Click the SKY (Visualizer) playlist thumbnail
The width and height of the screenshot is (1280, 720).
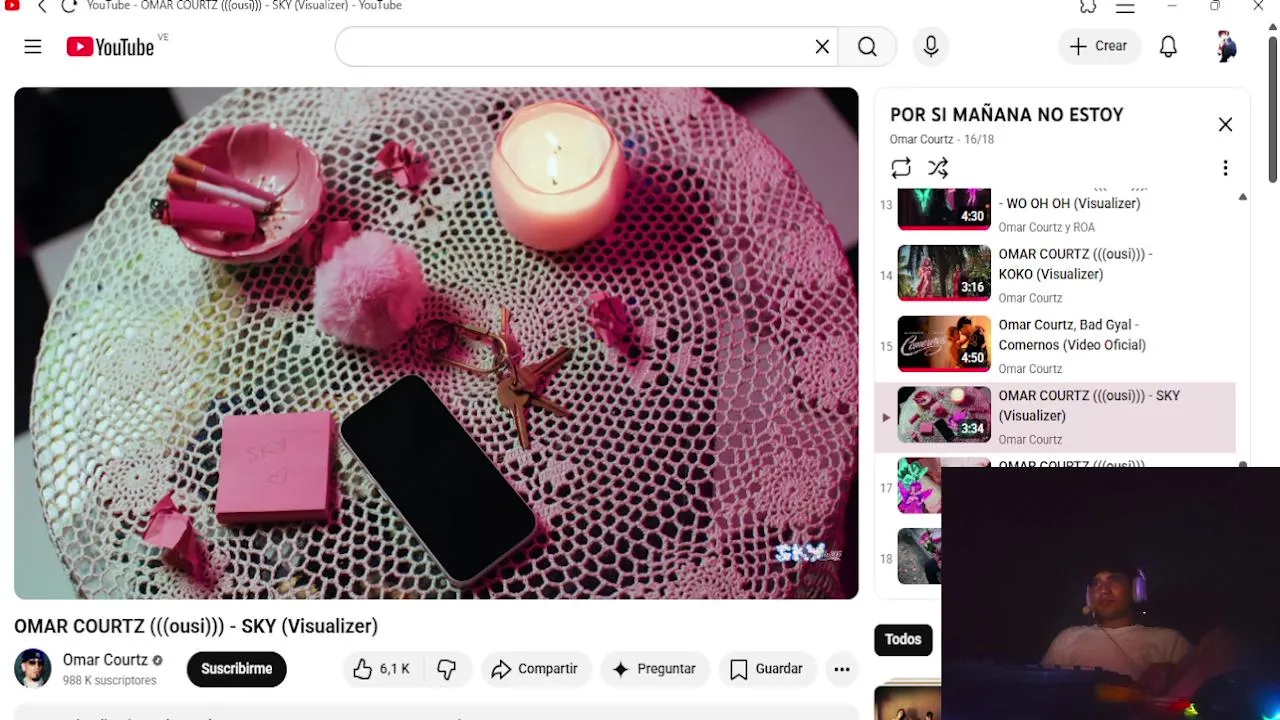944,415
